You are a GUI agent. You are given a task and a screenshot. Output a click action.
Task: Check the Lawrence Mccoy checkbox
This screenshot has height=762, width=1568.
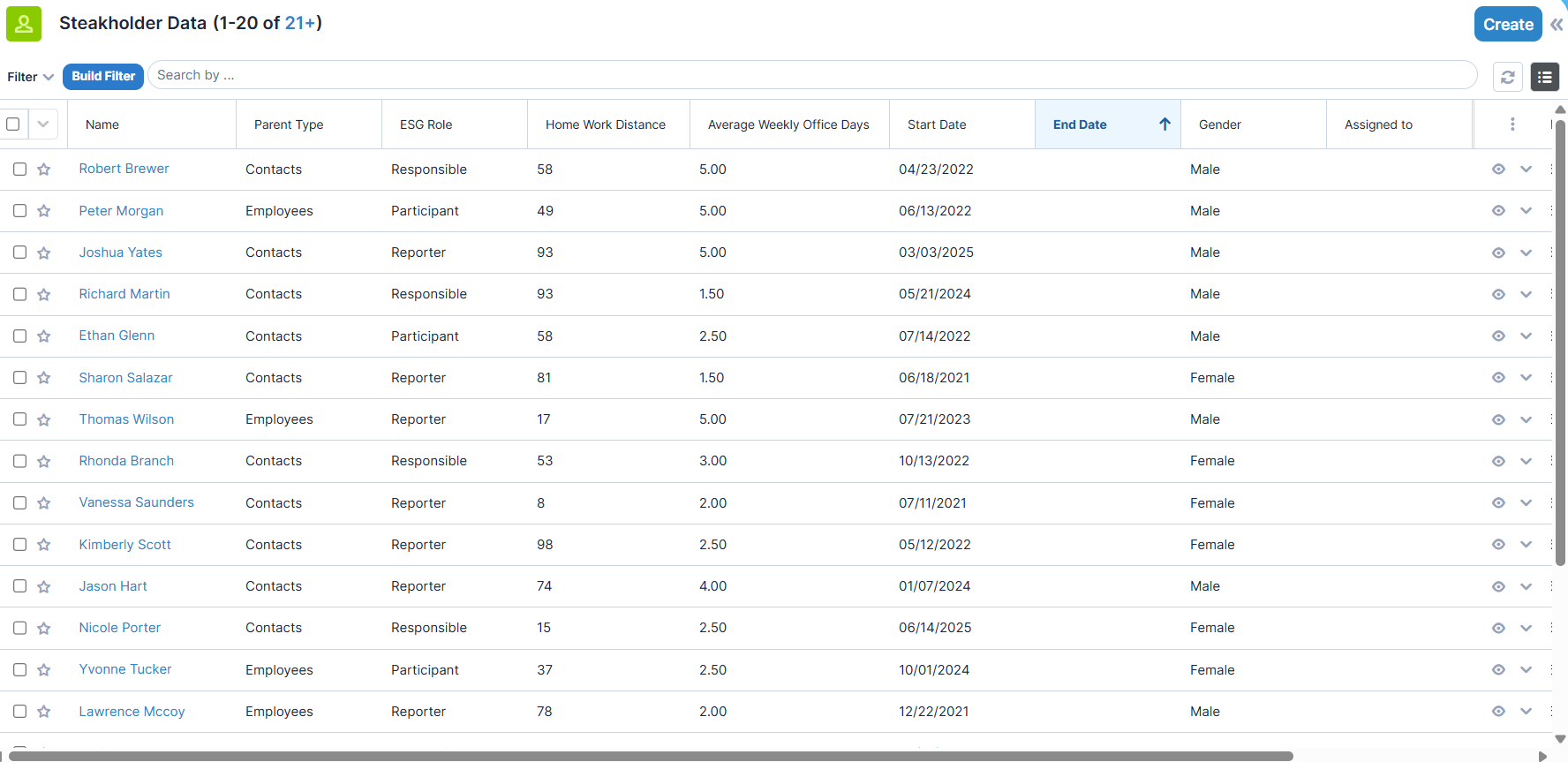19,711
